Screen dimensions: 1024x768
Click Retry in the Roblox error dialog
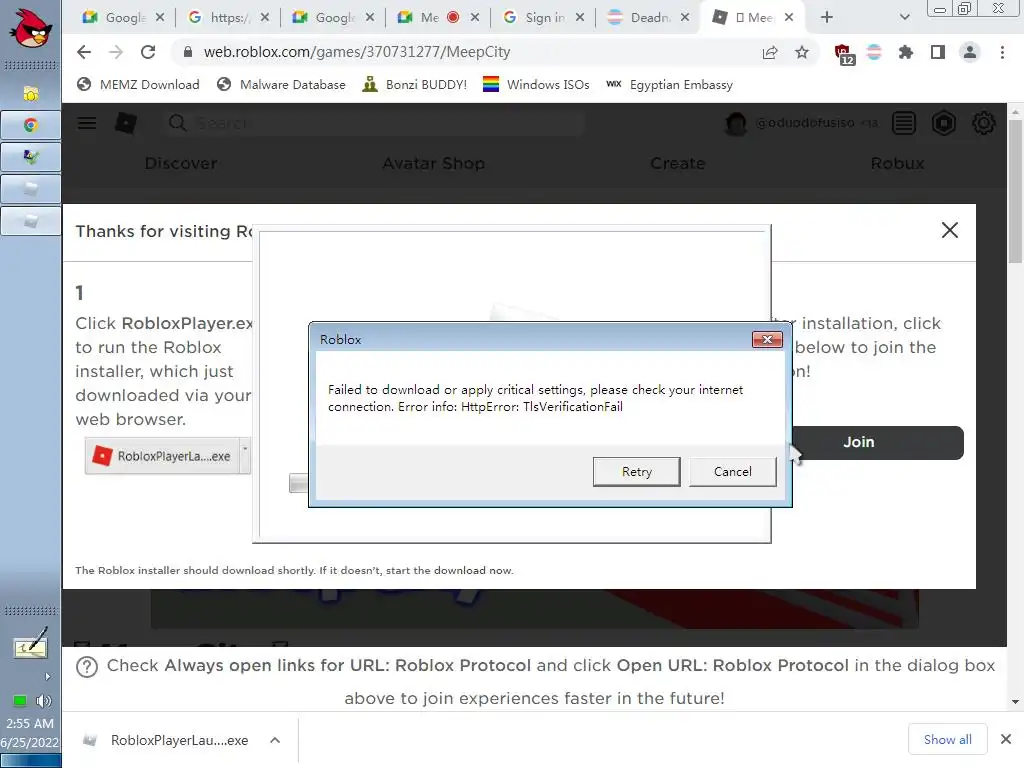point(636,472)
